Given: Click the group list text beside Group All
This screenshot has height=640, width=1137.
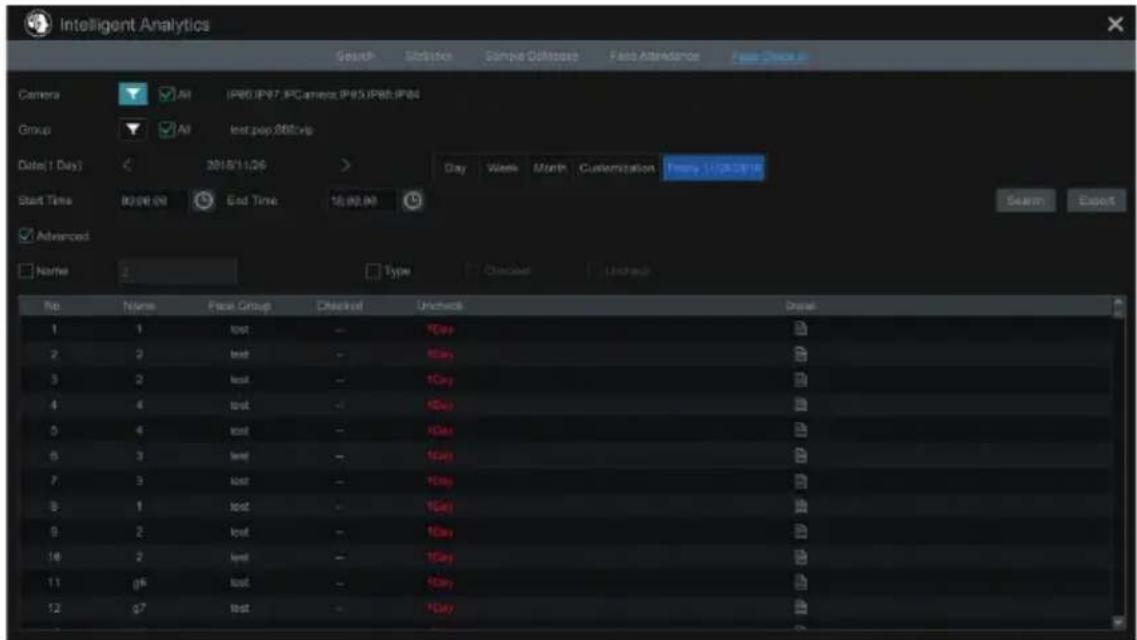Looking at the screenshot, I should pos(272,130).
